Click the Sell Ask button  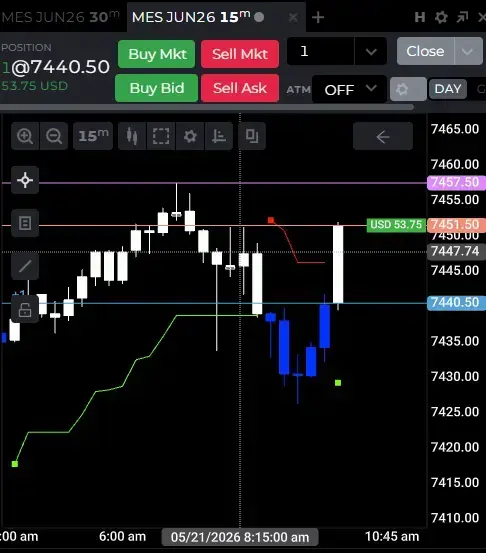240,88
